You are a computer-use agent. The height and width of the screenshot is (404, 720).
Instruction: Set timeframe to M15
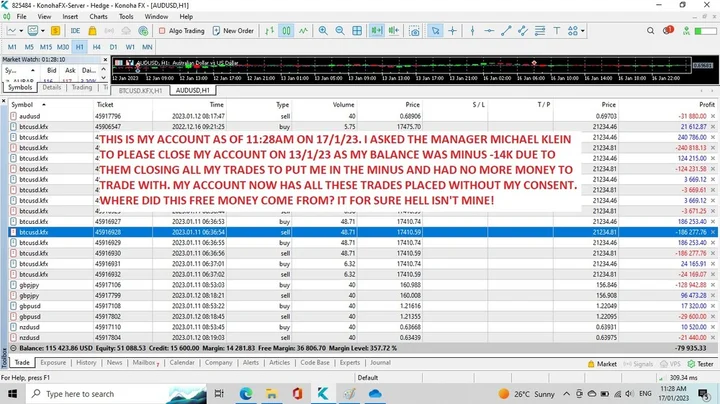(46, 47)
